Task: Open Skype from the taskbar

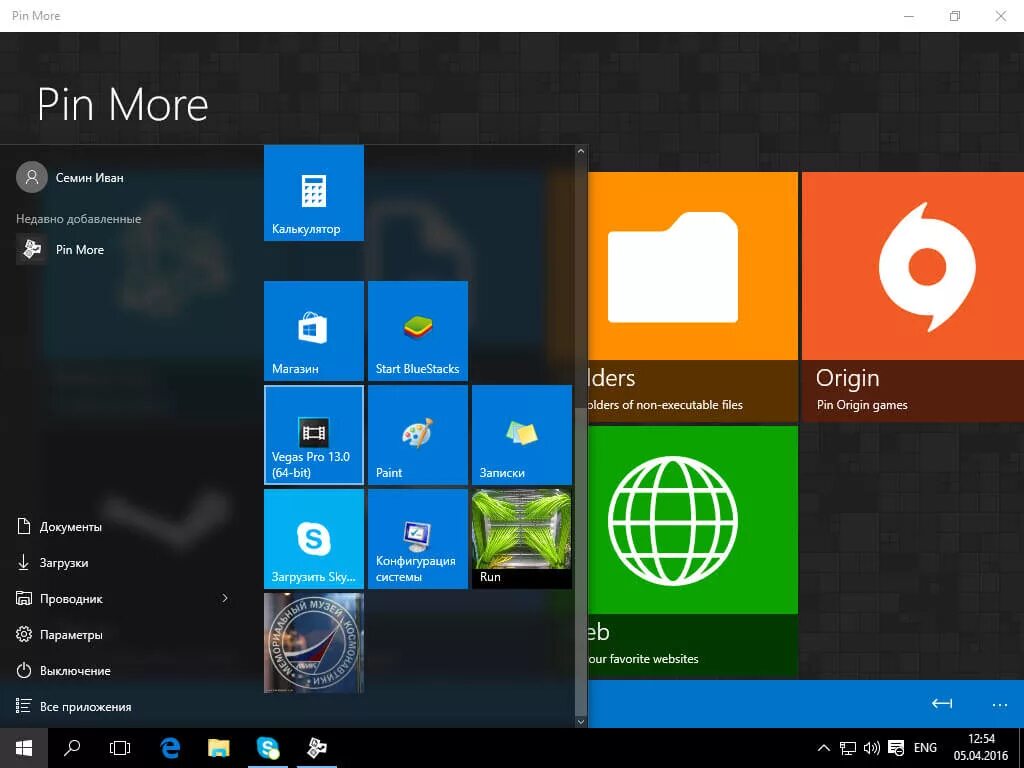Action: click(267, 747)
